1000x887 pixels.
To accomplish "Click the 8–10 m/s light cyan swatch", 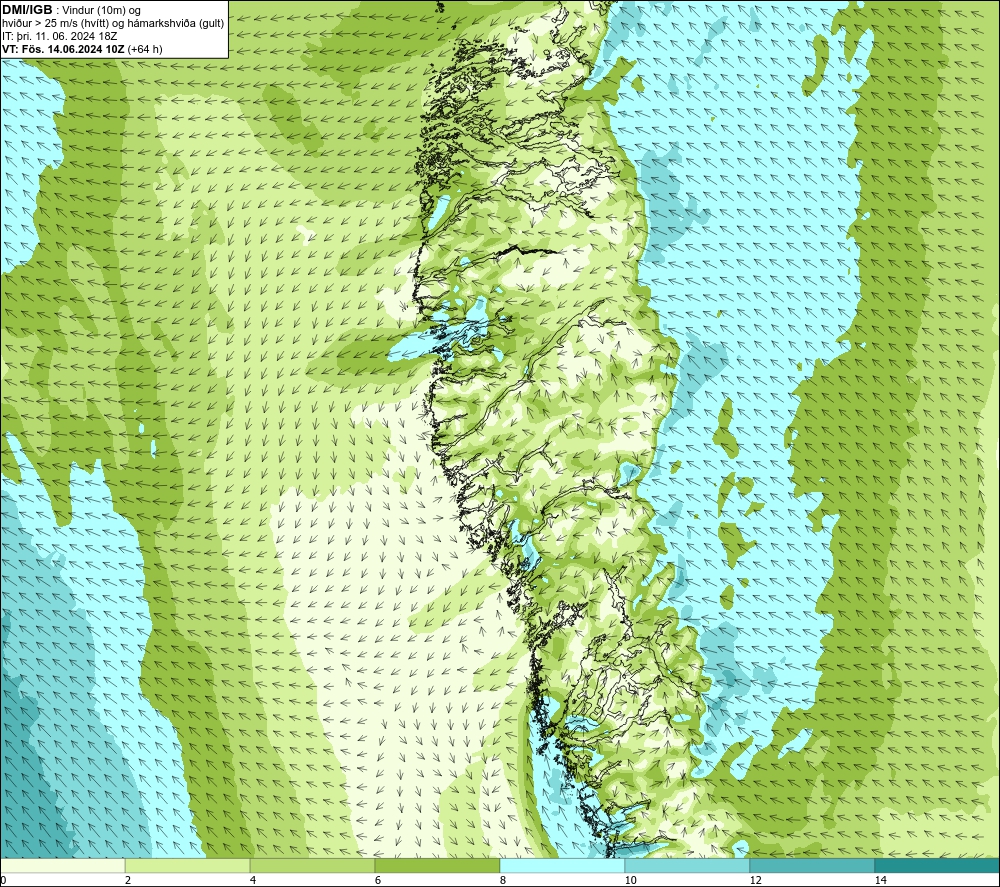I will point(562,866).
